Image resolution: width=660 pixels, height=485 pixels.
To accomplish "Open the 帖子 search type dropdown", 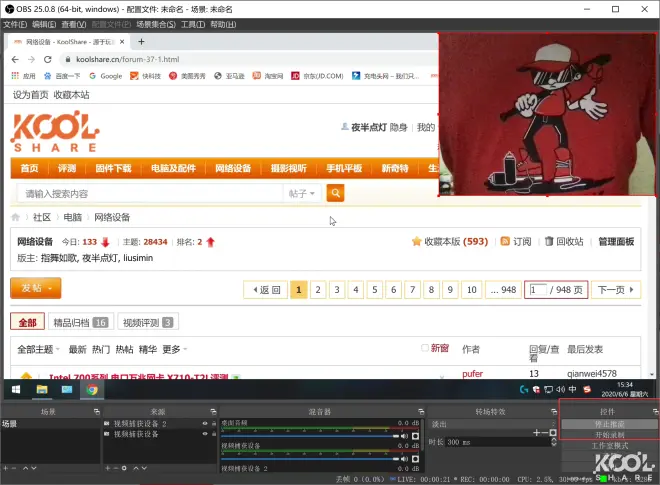I will (x=302, y=193).
